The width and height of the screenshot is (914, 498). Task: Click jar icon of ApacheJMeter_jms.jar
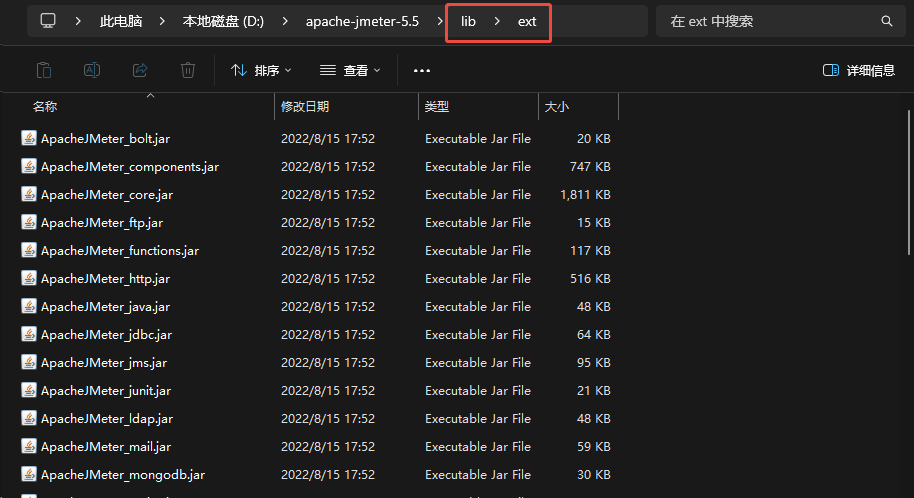click(x=29, y=362)
